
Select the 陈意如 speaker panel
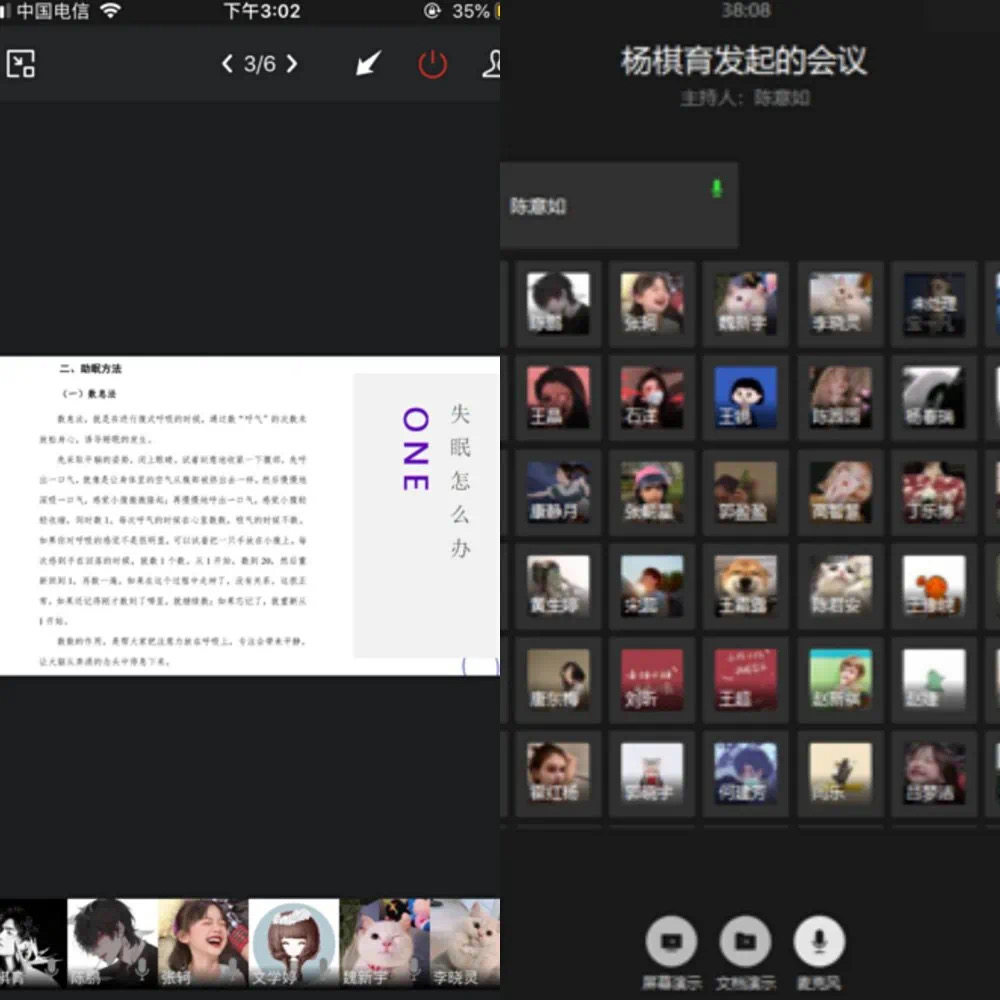(618, 205)
